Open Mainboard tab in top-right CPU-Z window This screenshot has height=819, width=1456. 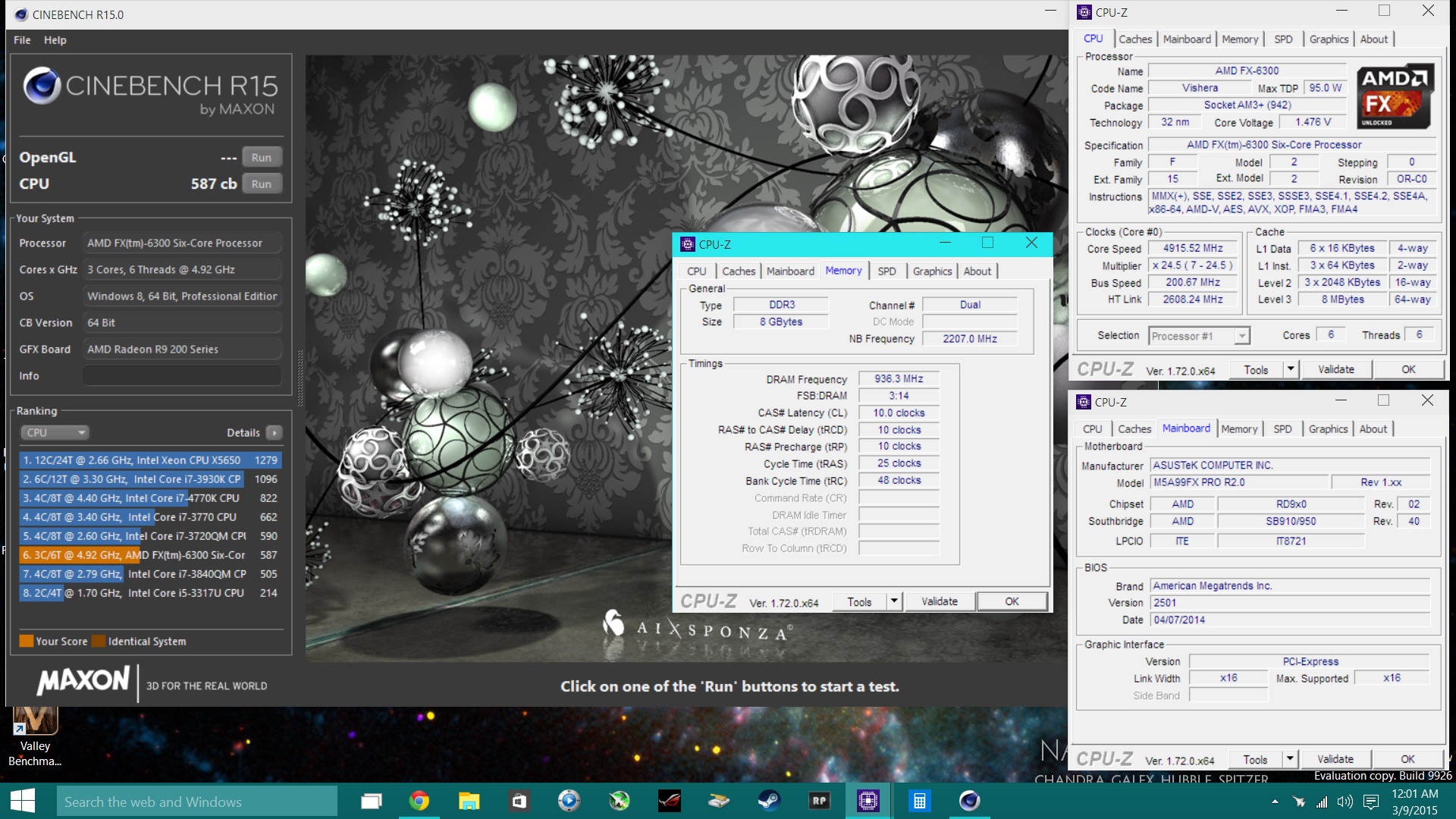1187,39
